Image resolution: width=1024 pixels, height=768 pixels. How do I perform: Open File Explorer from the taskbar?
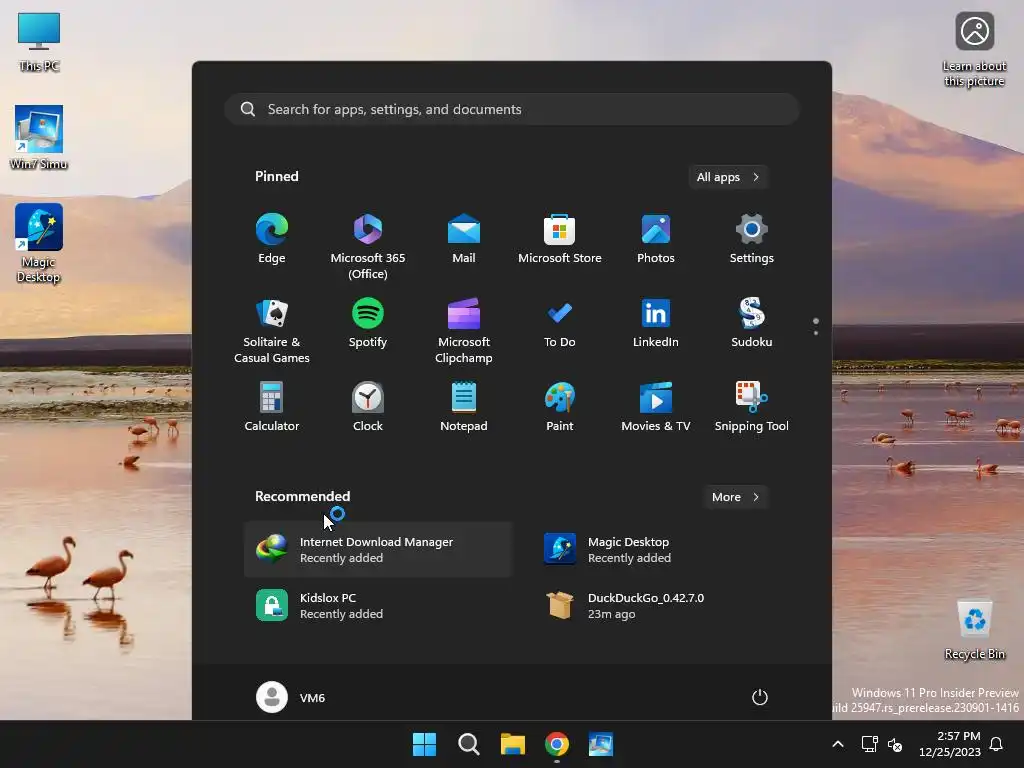point(513,744)
